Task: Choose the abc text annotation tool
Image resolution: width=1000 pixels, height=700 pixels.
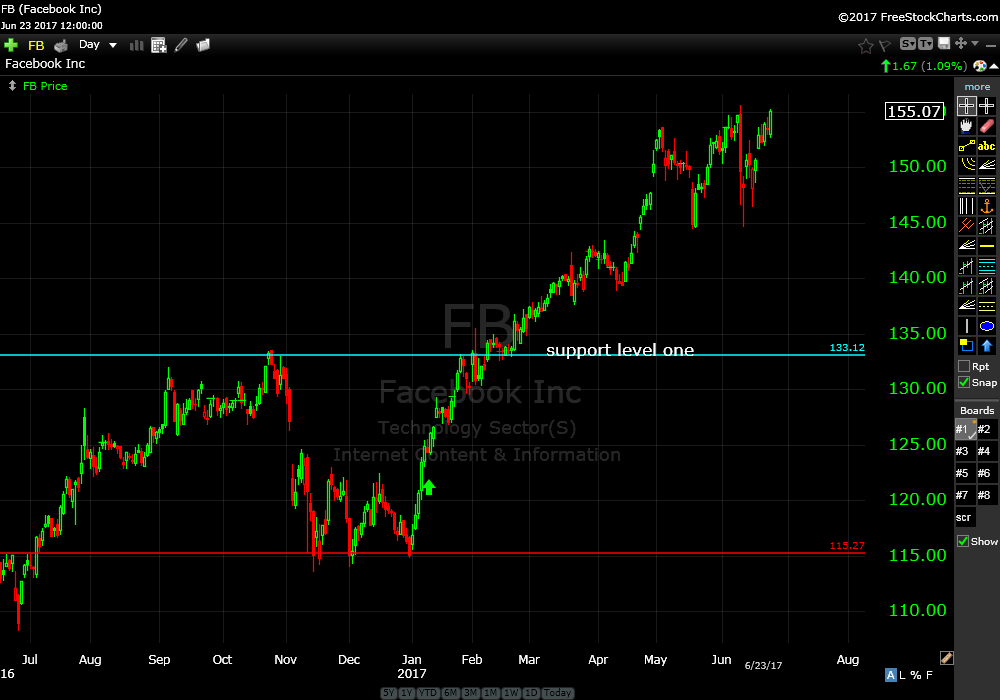Action: [x=987, y=146]
